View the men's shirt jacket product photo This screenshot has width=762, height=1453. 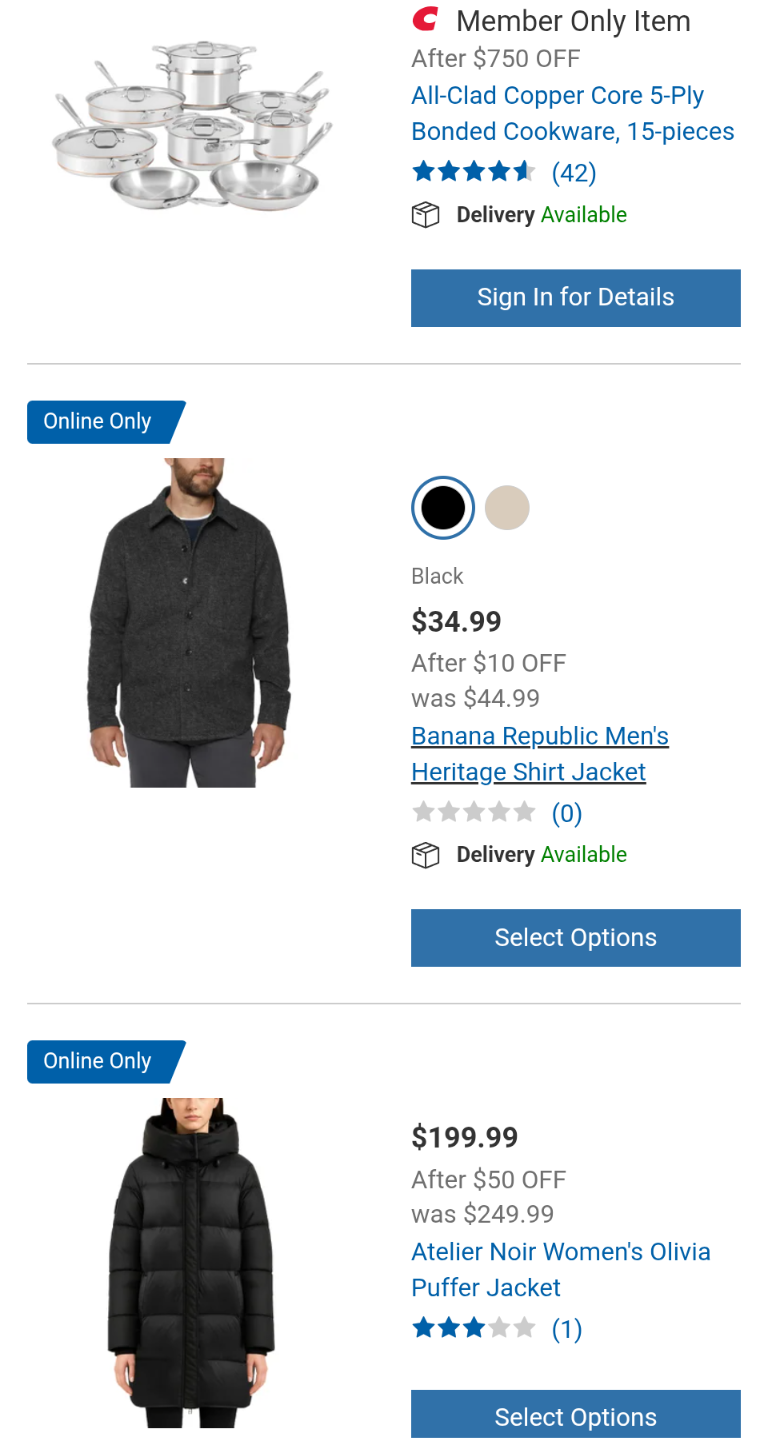tap(190, 622)
